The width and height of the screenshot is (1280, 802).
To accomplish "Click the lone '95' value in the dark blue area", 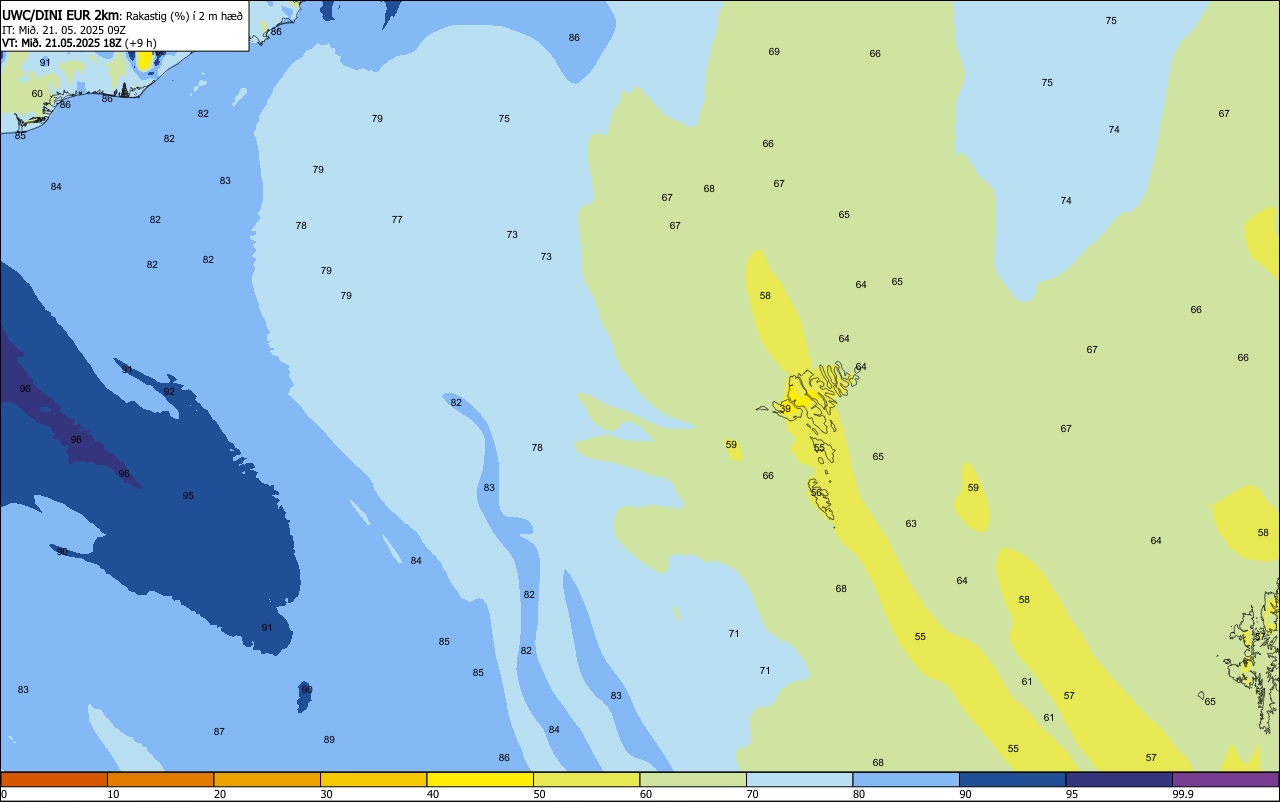I will [188, 495].
